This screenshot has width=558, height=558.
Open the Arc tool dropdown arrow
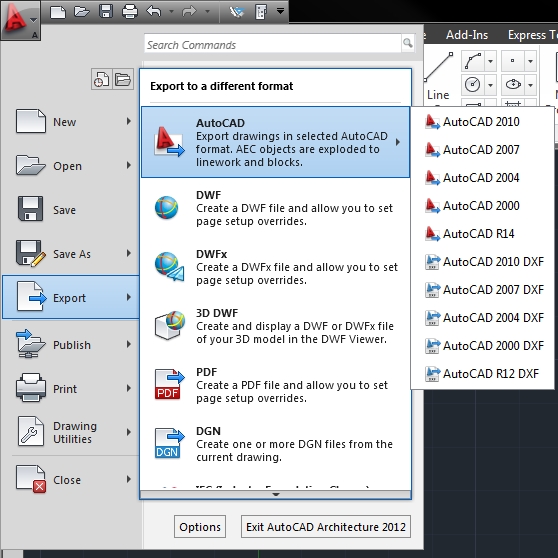pyautogui.click(x=490, y=61)
